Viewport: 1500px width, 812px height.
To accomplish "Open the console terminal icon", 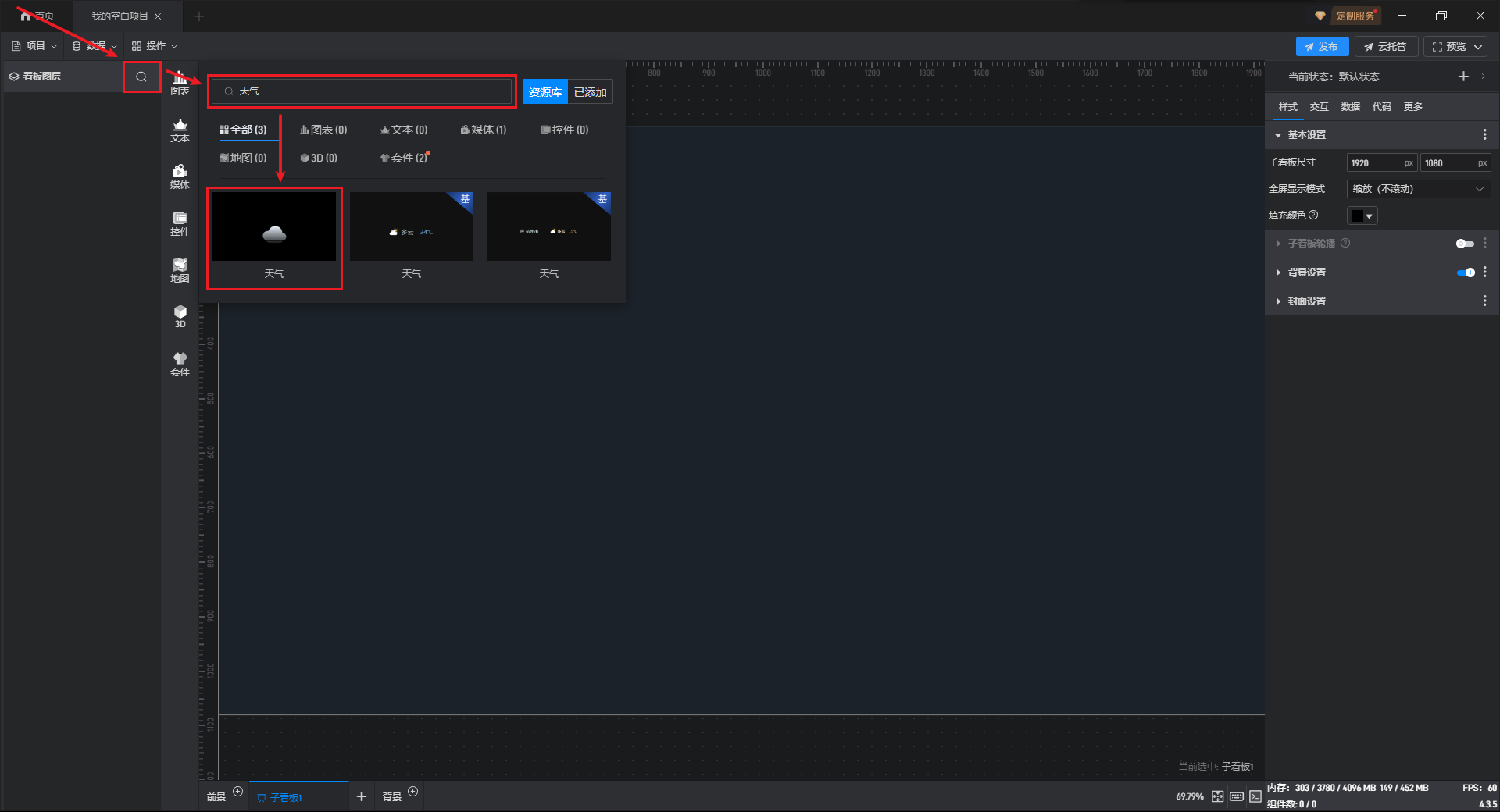I will pos(1255,796).
